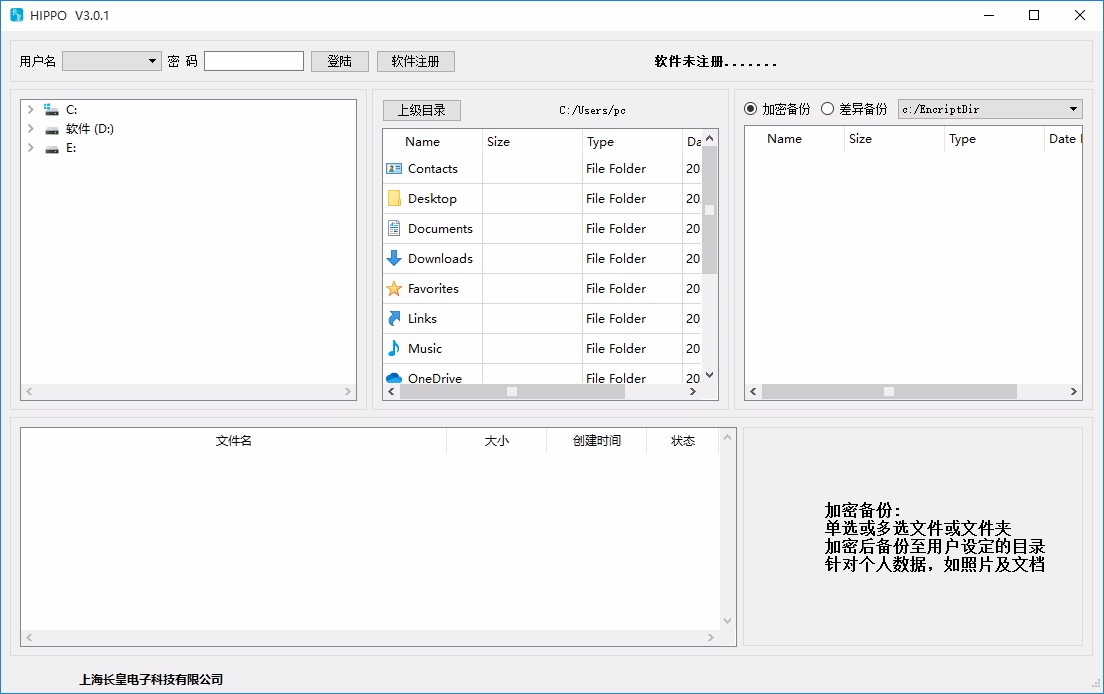Click the E: drive icon
The image size is (1104, 694).
pyautogui.click(x=51, y=149)
